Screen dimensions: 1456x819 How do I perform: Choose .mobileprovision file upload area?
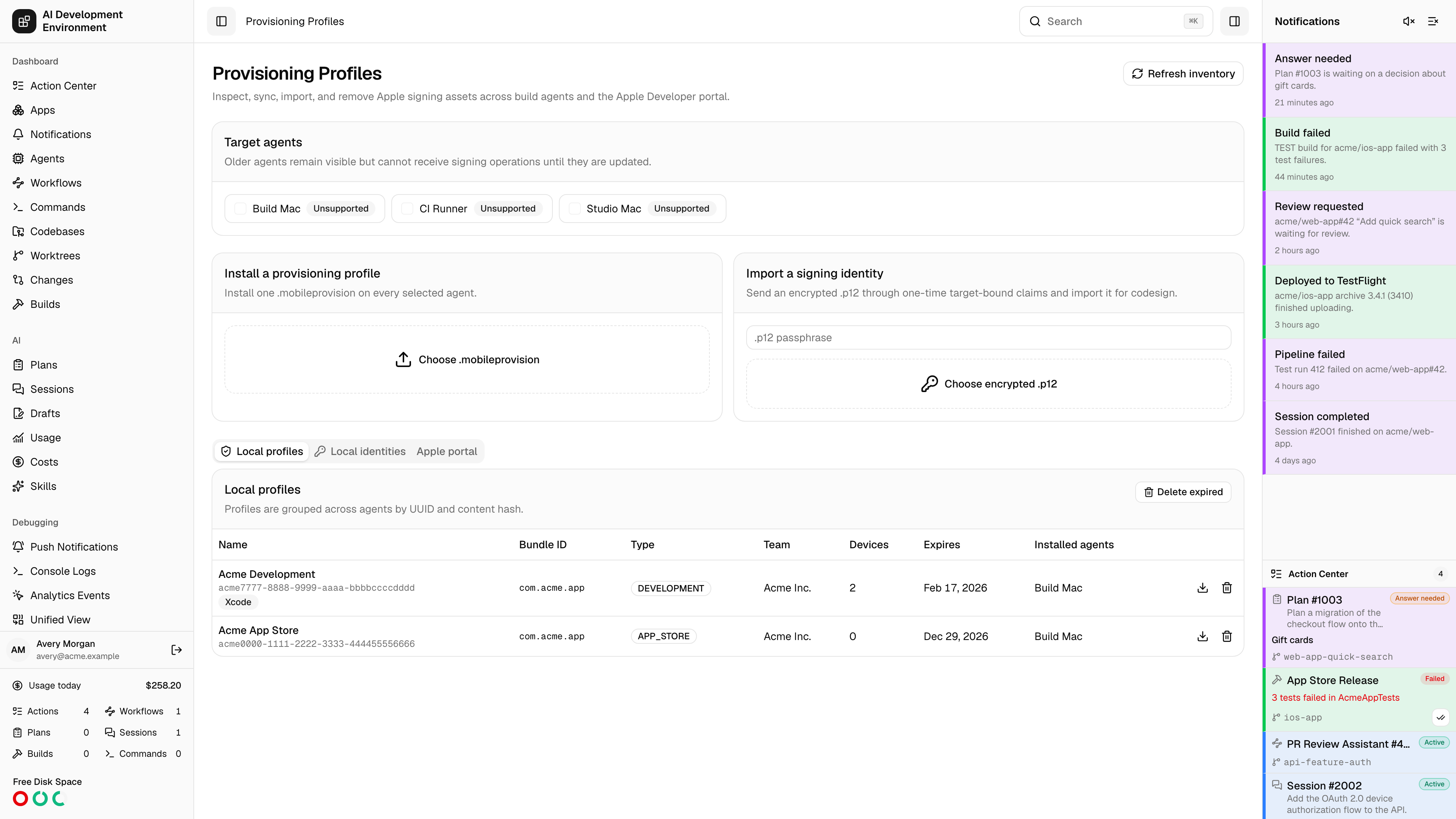click(x=467, y=359)
